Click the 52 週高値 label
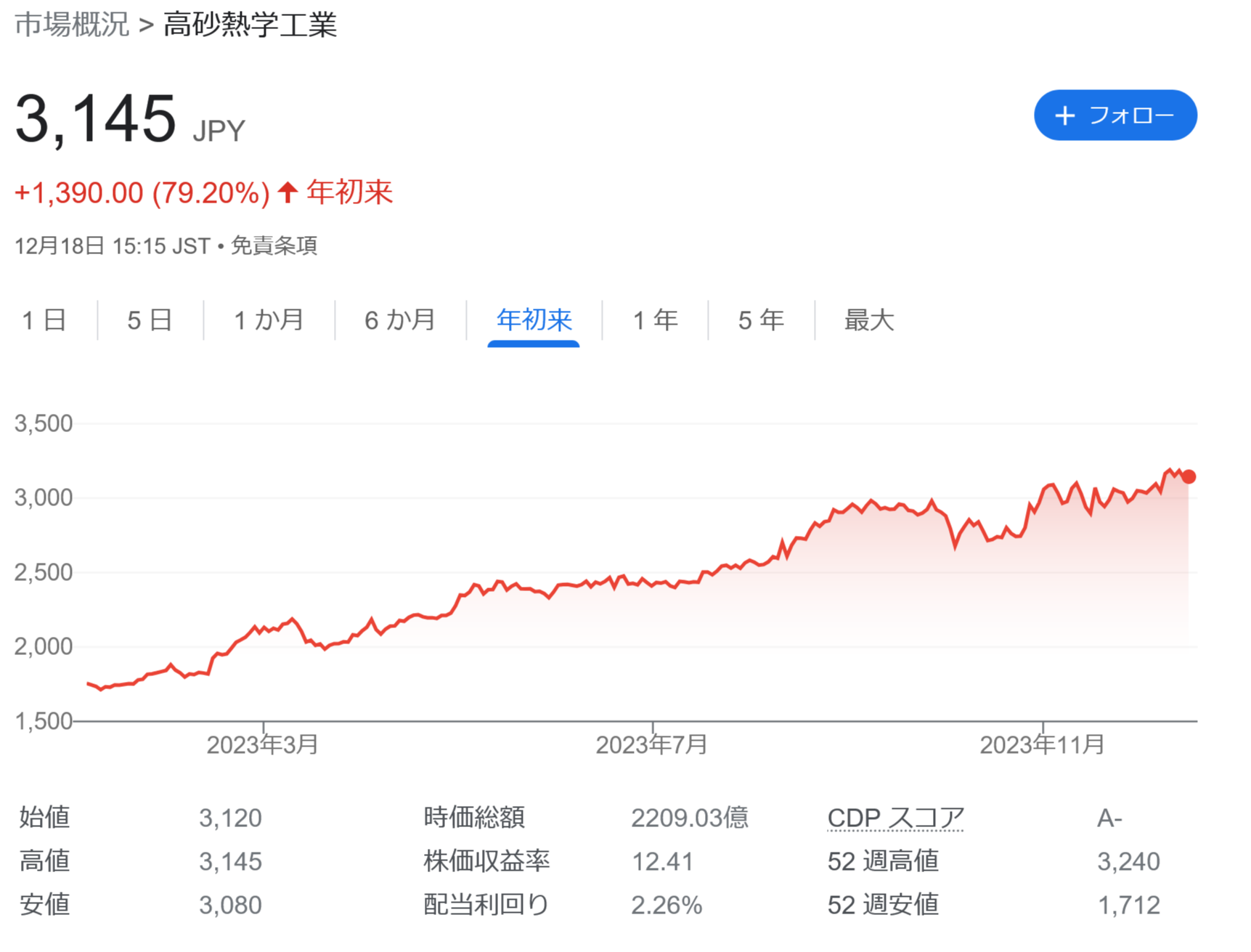The height and width of the screenshot is (952, 1251). click(883, 862)
